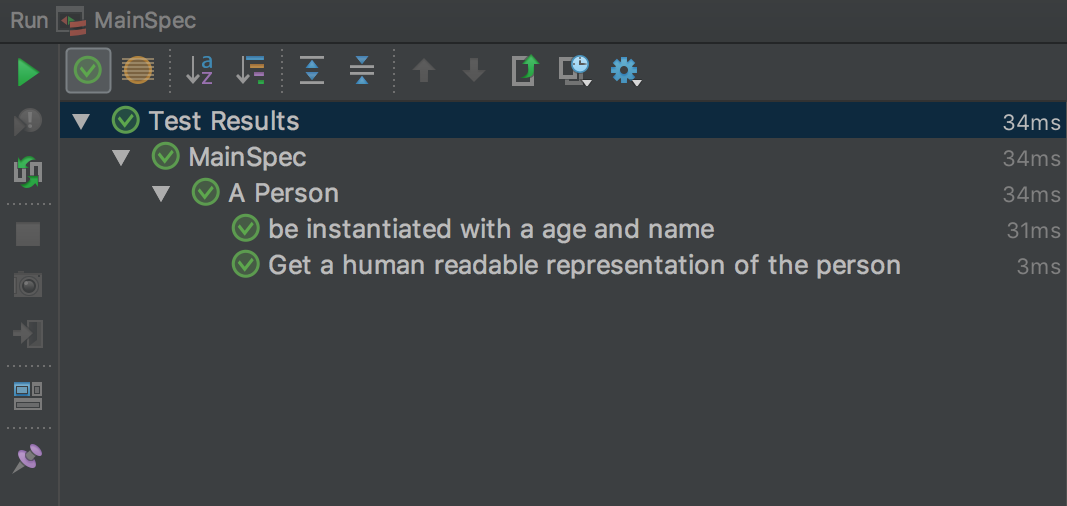Rerun failed tests

[28, 122]
